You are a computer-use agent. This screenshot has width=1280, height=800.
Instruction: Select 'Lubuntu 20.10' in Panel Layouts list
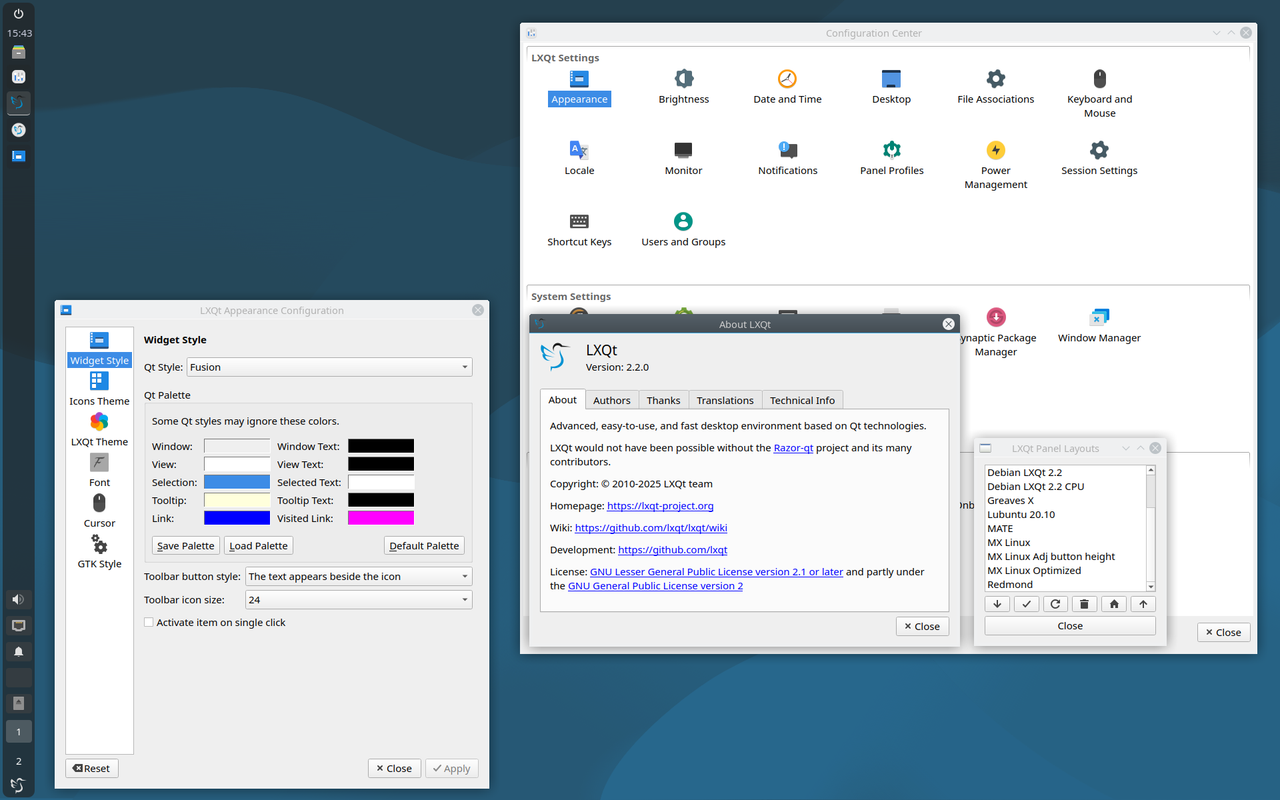(x=1065, y=515)
